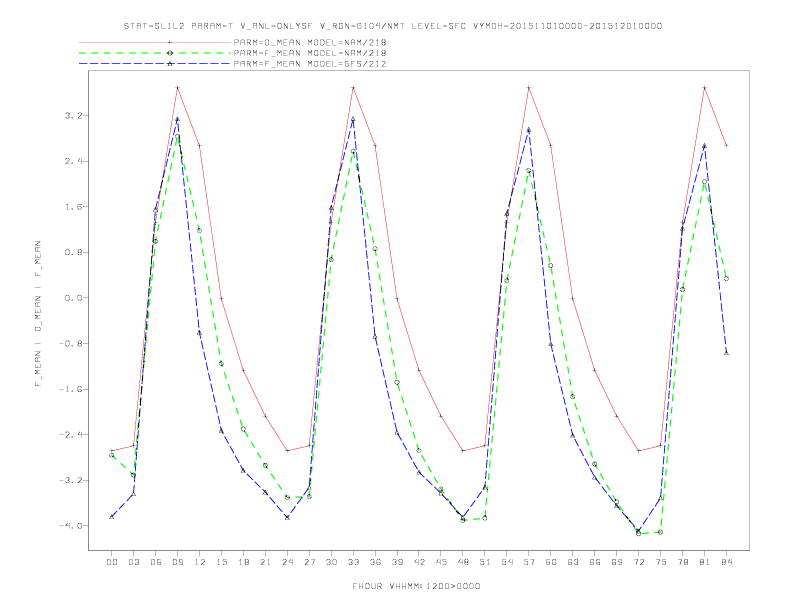Select legend entry PARM=O_MEAN MODEL=NAM/218
The width and height of the screenshot is (792, 612).
pyautogui.click(x=310, y=42)
